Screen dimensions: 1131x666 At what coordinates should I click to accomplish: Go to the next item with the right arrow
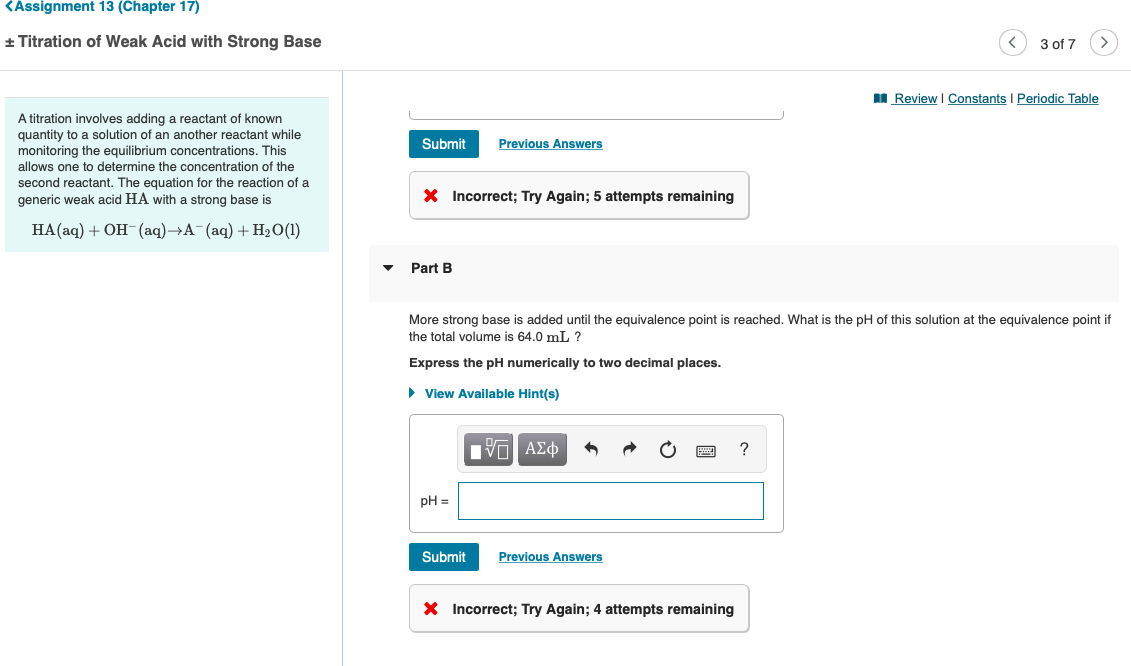pos(1103,42)
